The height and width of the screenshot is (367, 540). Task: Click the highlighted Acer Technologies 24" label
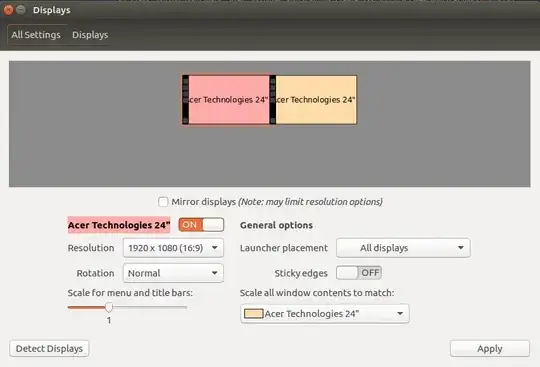(119, 225)
